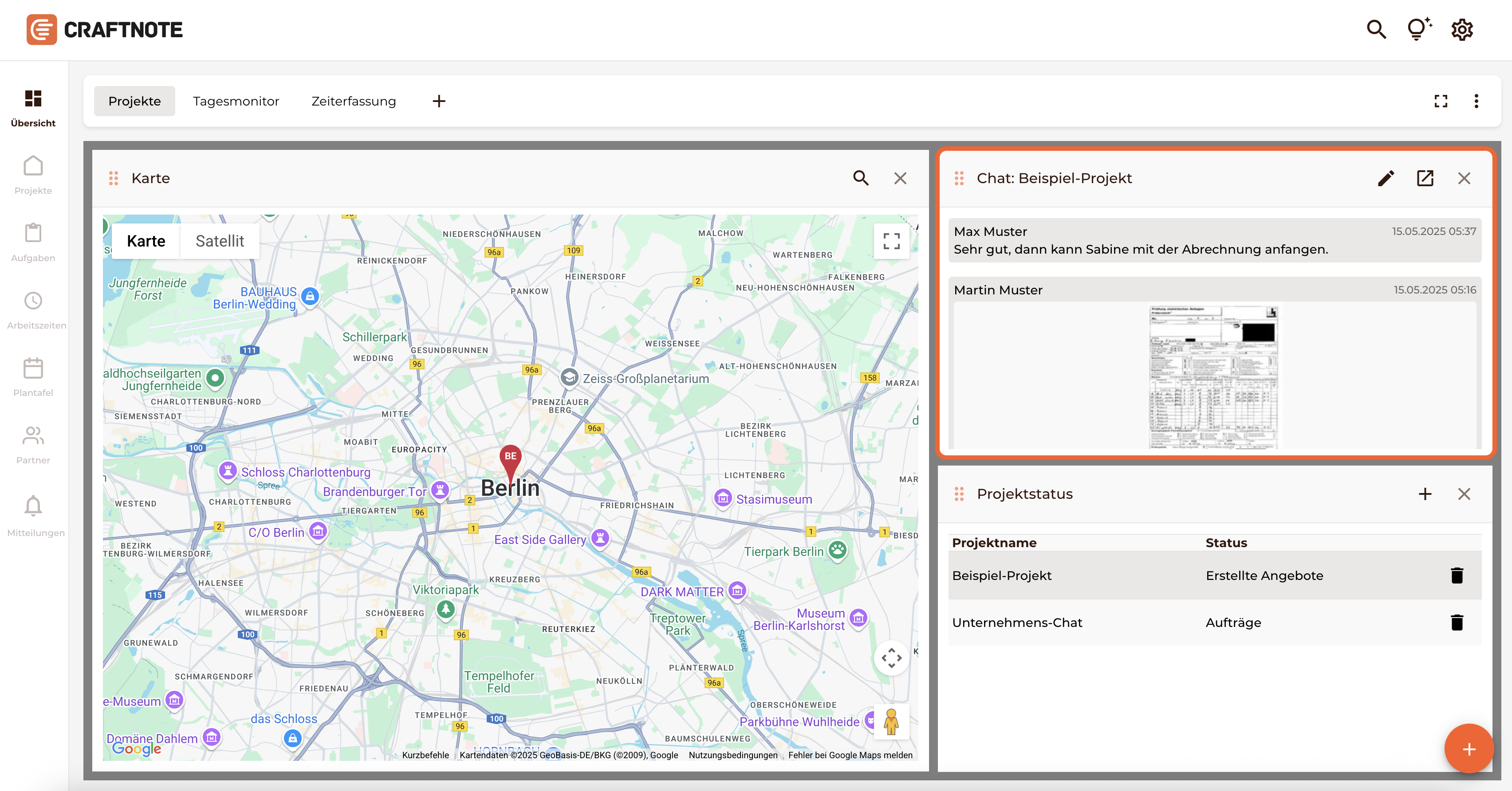Delete the Beispiel-Projekt status row
This screenshot has width=1512, height=791.
[x=1457, y=575]
